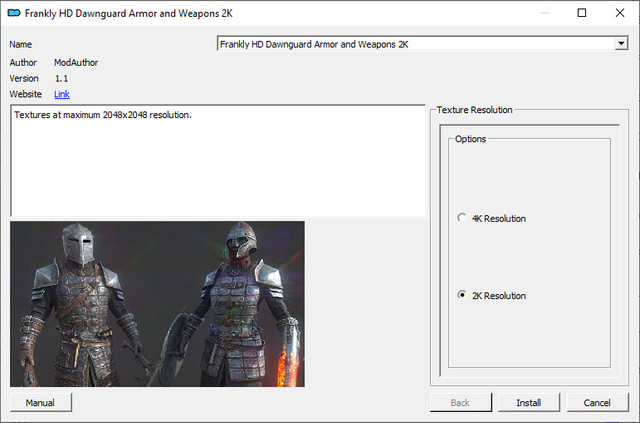
Task: Click the 'Texture Resolution' group label
Action: tap(474, 110)
